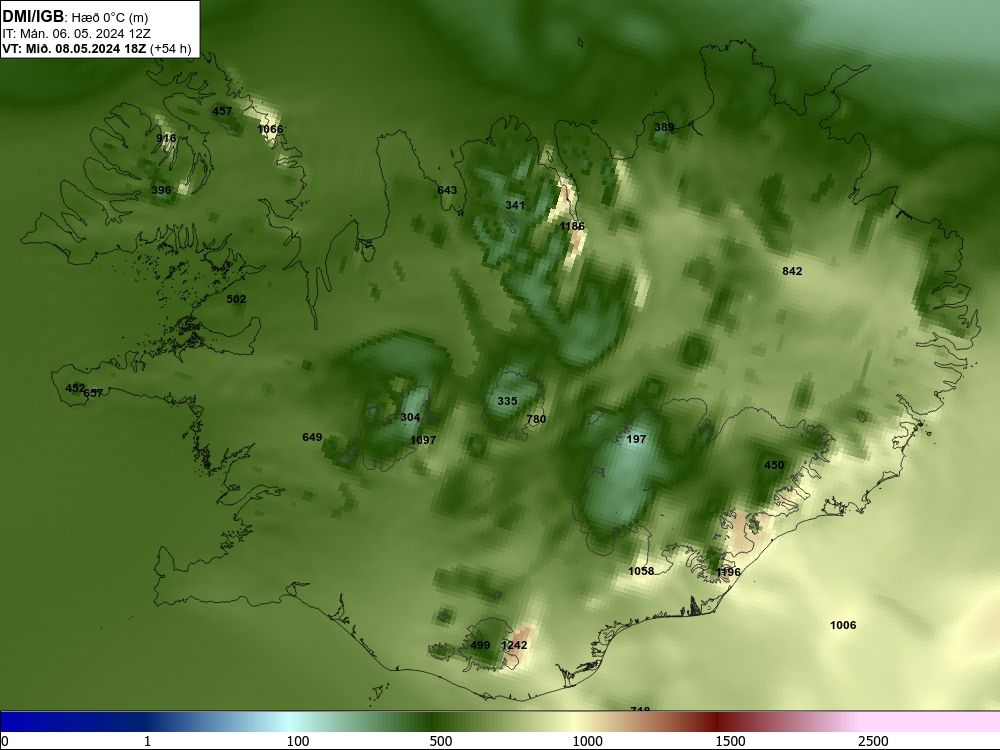Screen dimensions: 1000x750
Task: Click the 341 value on the map
Action: click(515, 205)
